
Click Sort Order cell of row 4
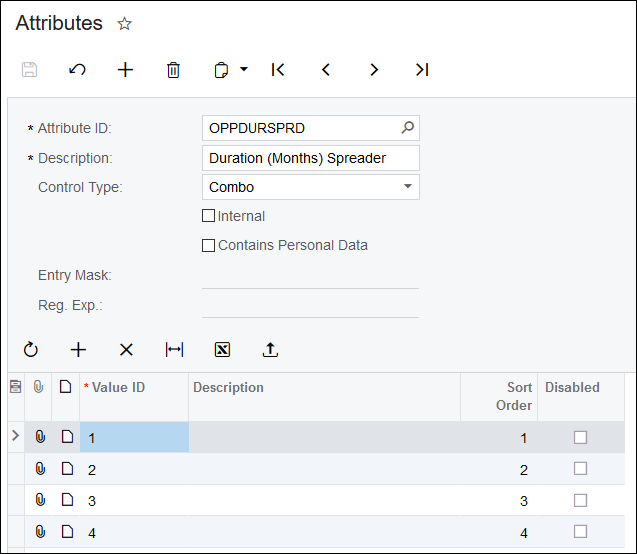tap(499, 532)
